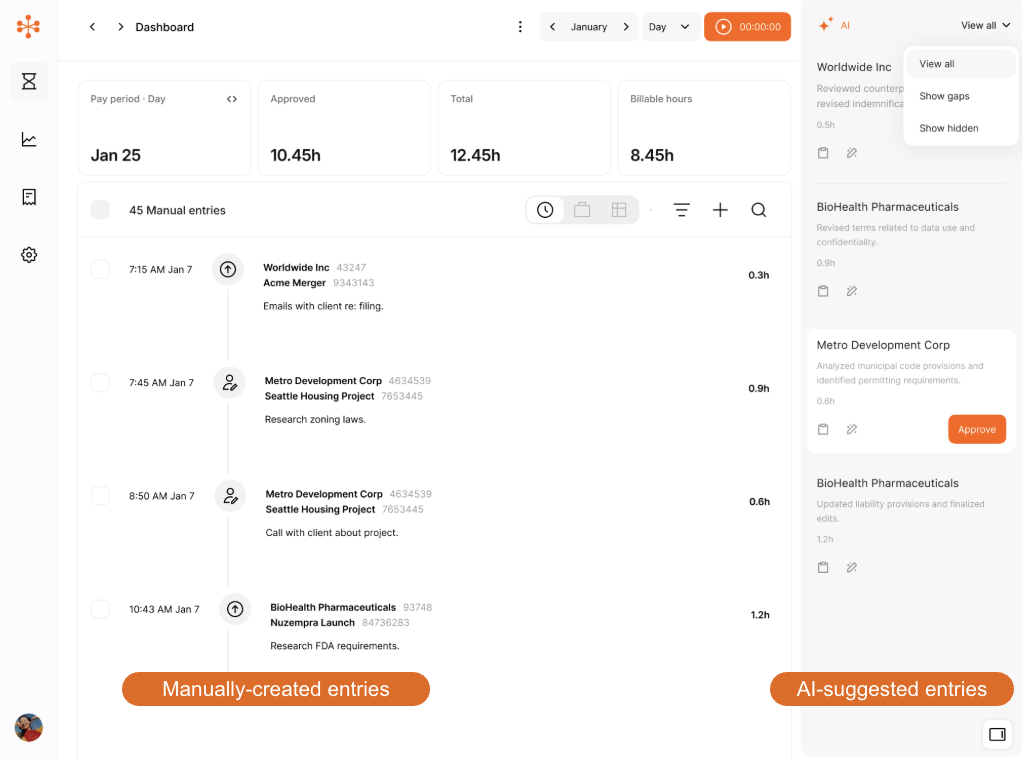This screenshot has height=760, width=1026.
Task: Check the select-all Manual entries checkbox
Action: [x=100, y=210]
